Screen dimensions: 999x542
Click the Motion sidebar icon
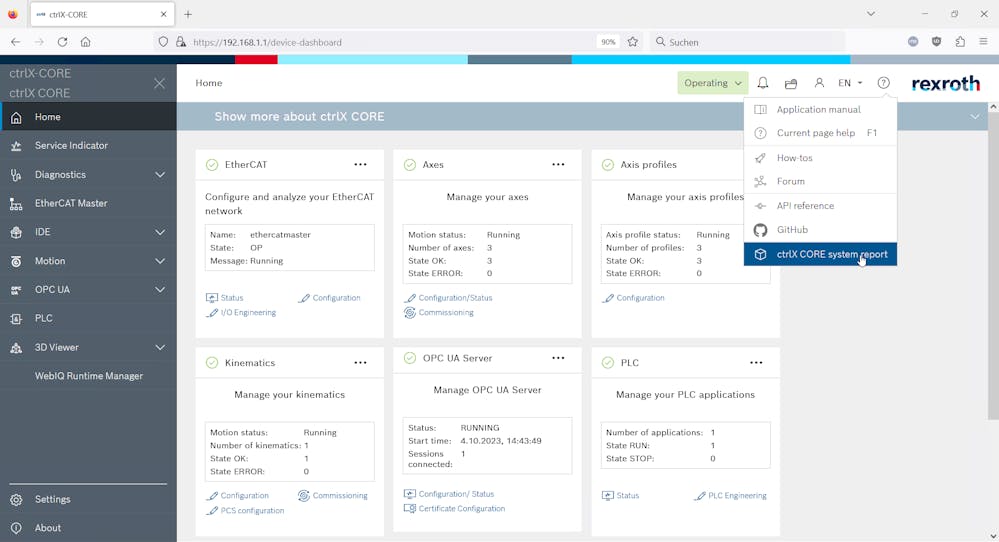click(17, 261)
